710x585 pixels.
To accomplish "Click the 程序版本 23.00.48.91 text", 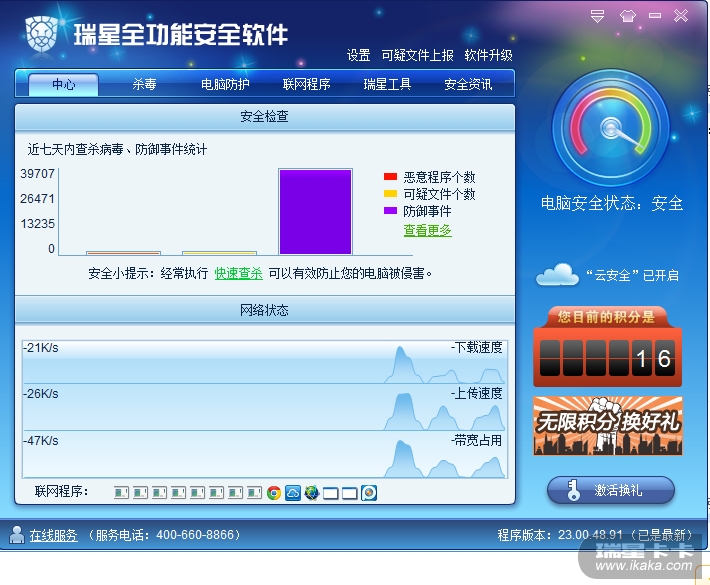I will pyautogui.click(x=560, y=535).
